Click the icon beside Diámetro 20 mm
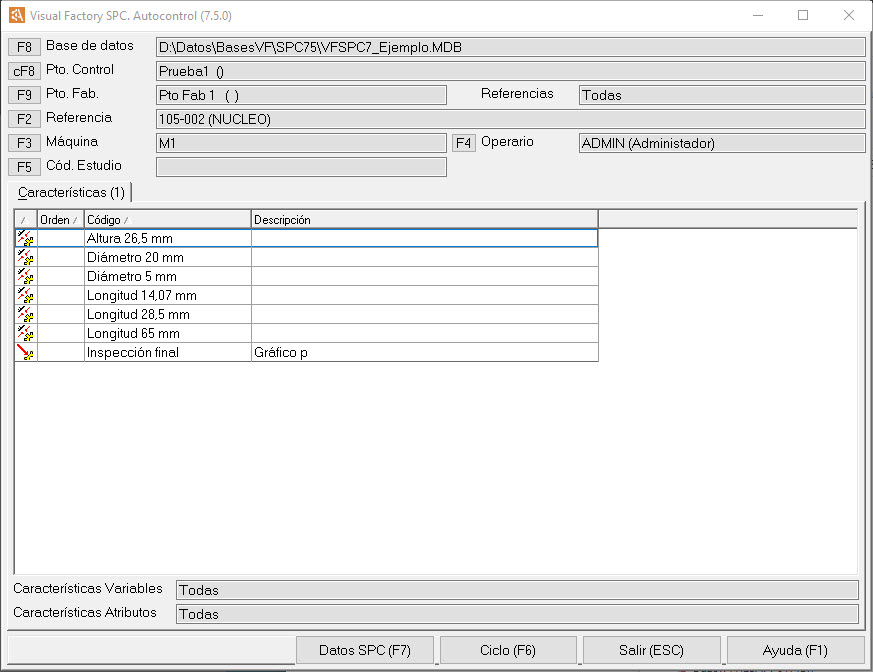The image size is (873, 672). (x=26, y=257)
